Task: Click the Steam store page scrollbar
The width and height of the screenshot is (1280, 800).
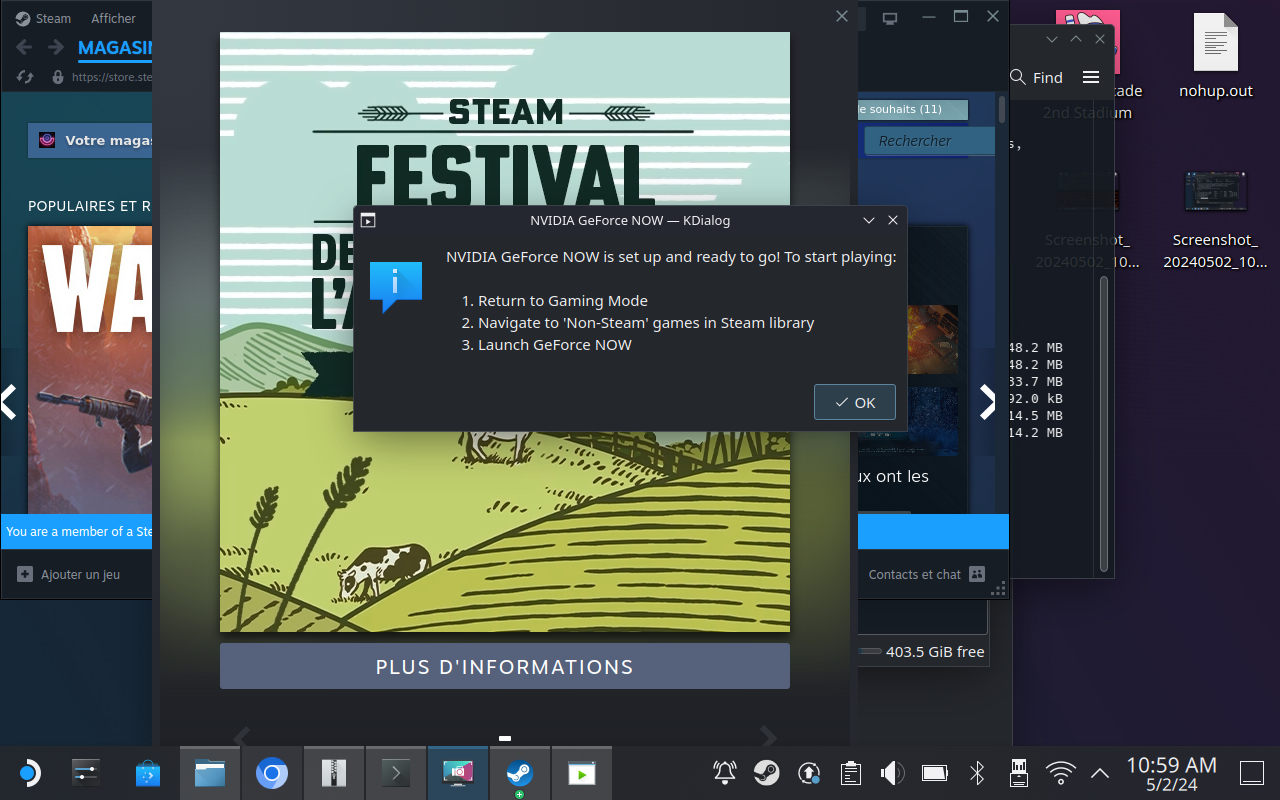Action: [x=1003, y=110]
